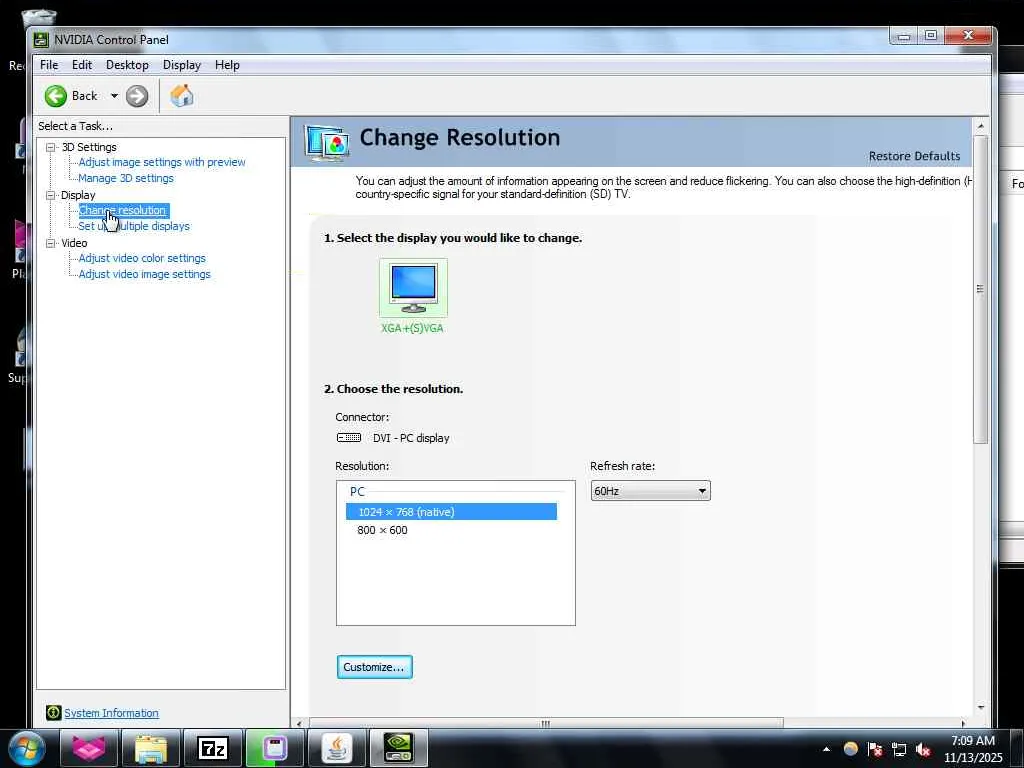Click the green Back arrow icon

point(56,96)
